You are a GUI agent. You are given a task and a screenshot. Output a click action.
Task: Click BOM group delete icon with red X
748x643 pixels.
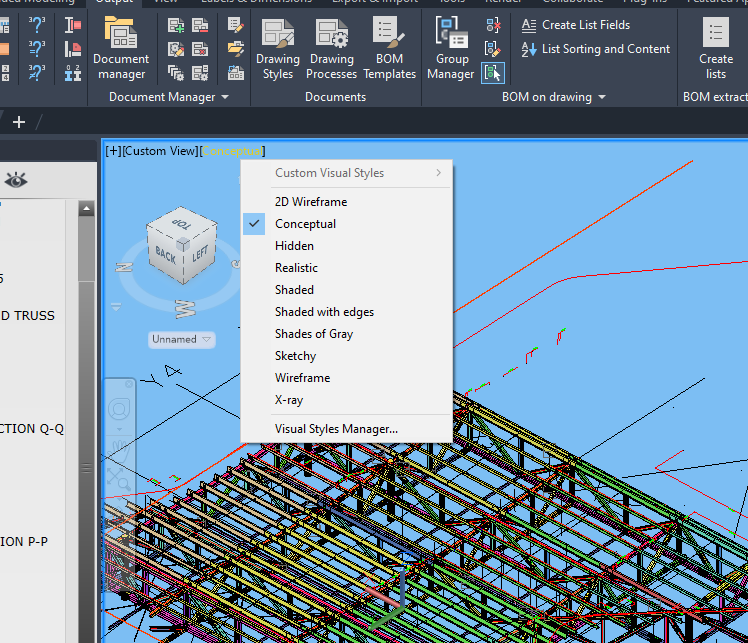[x=493, y=25]
